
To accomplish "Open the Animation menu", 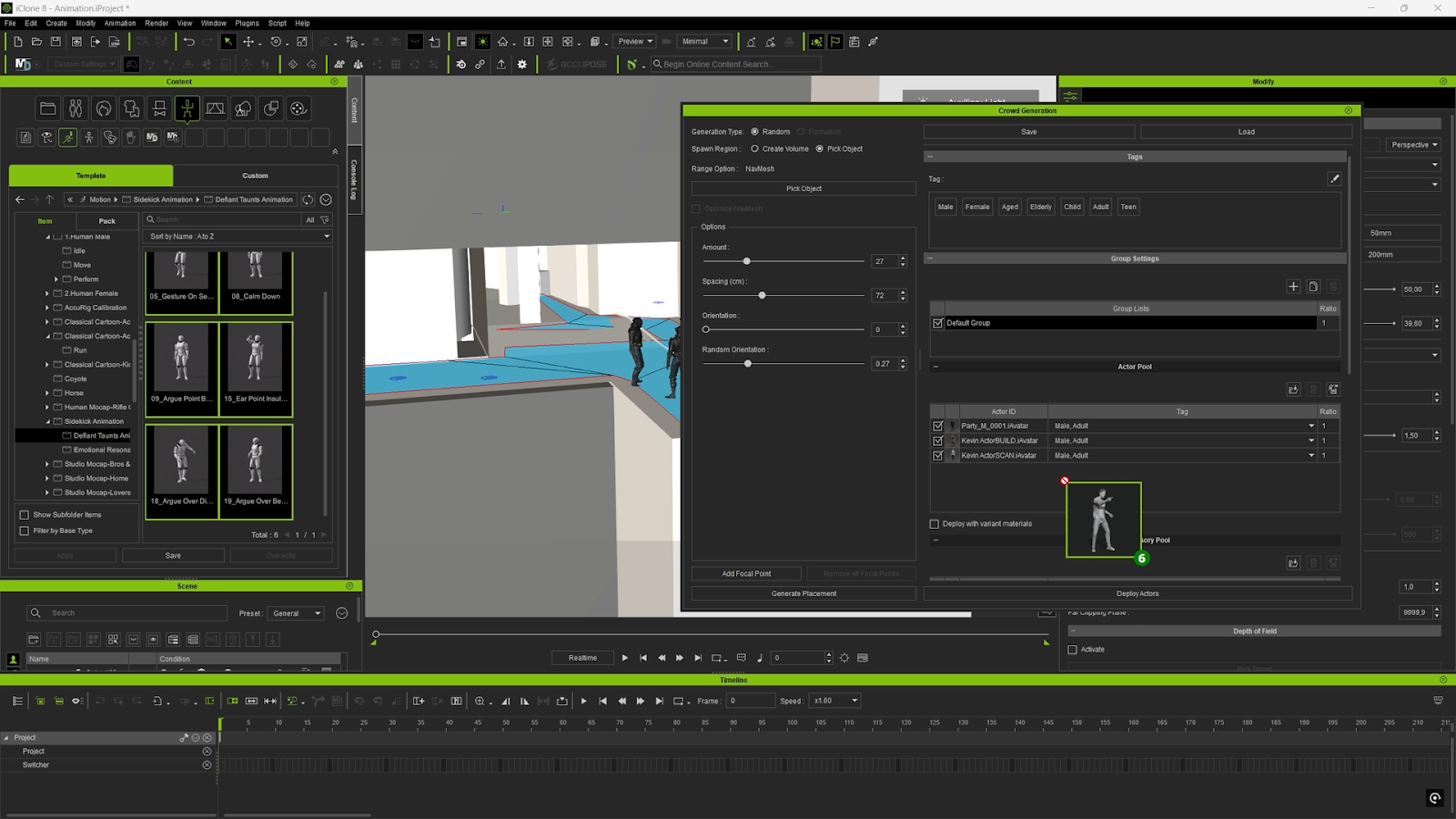I will (x=120, y=24).
